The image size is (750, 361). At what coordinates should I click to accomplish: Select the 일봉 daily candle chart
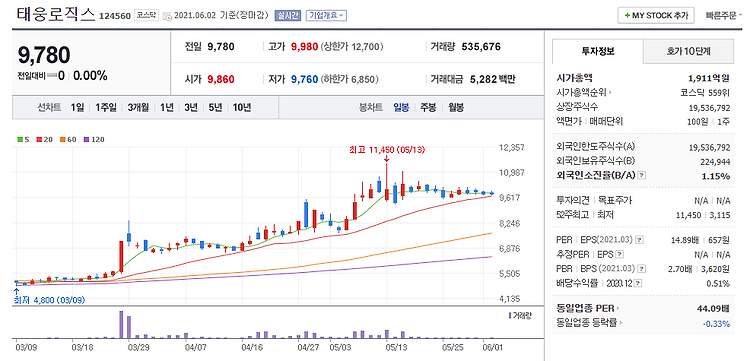click(x=401, y=108)
